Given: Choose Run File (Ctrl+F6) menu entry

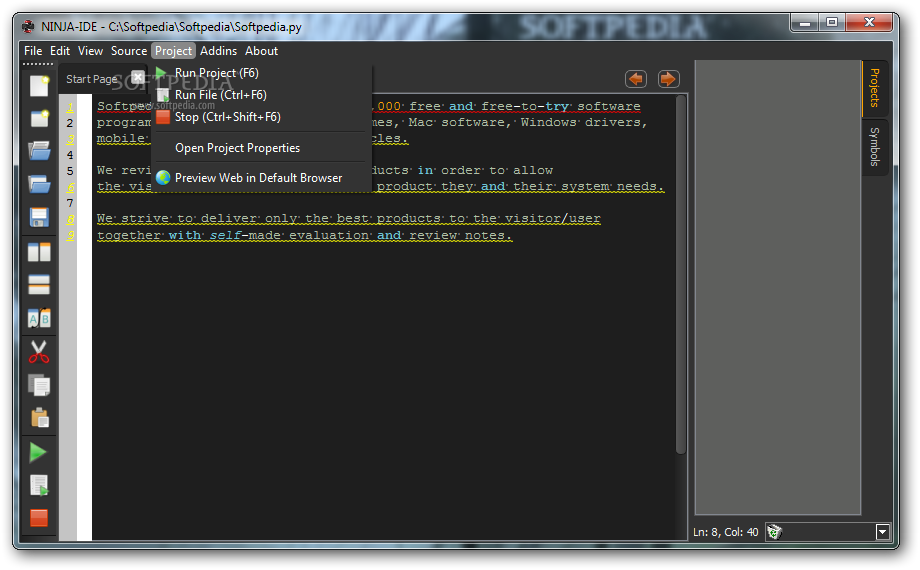Looking at the screenshot, I should (262, 95).
